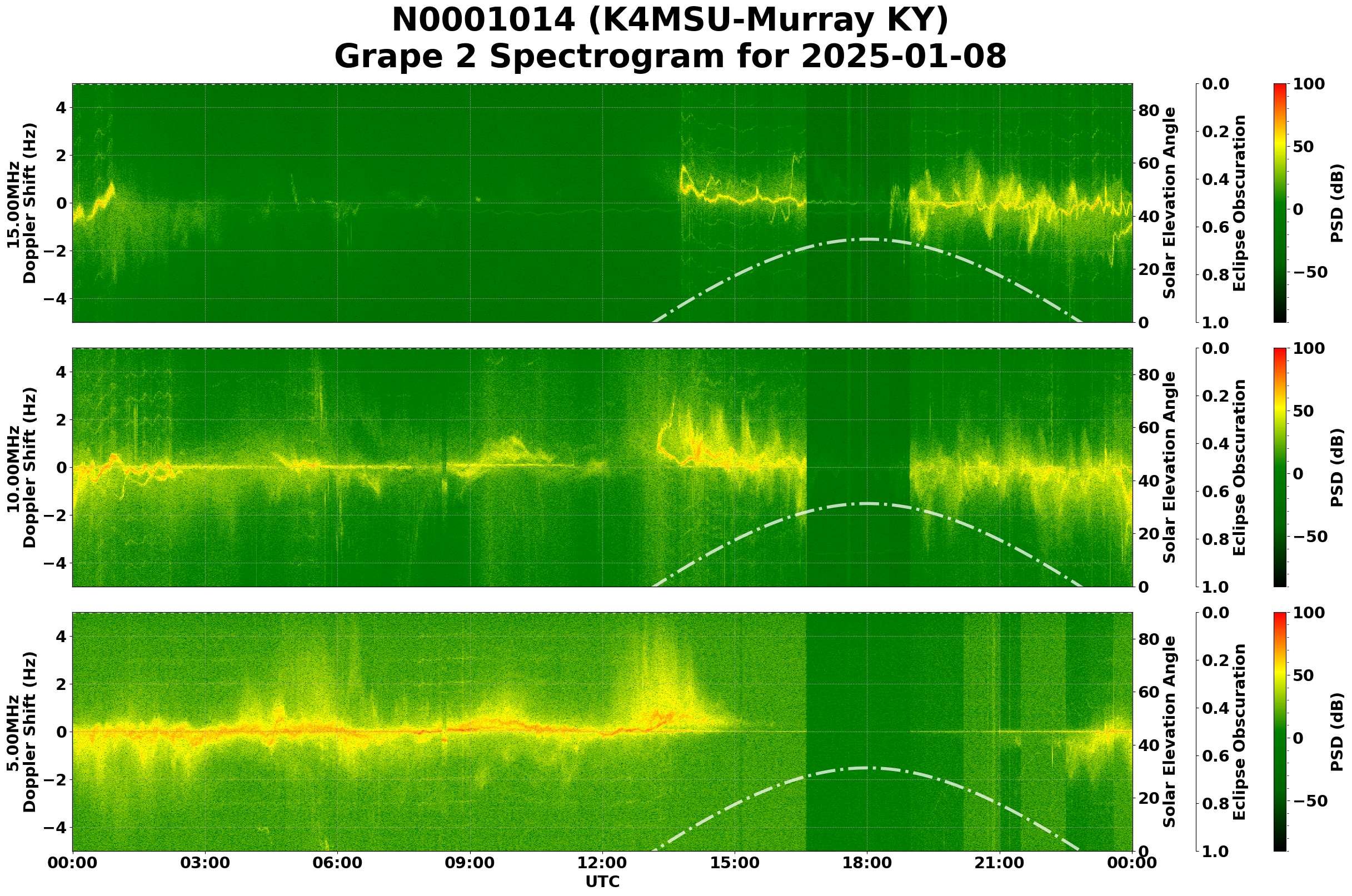Click the 21:00 tick label on time axis
This screenshot has height=896, width=1352.
click(x=999, y=863)
